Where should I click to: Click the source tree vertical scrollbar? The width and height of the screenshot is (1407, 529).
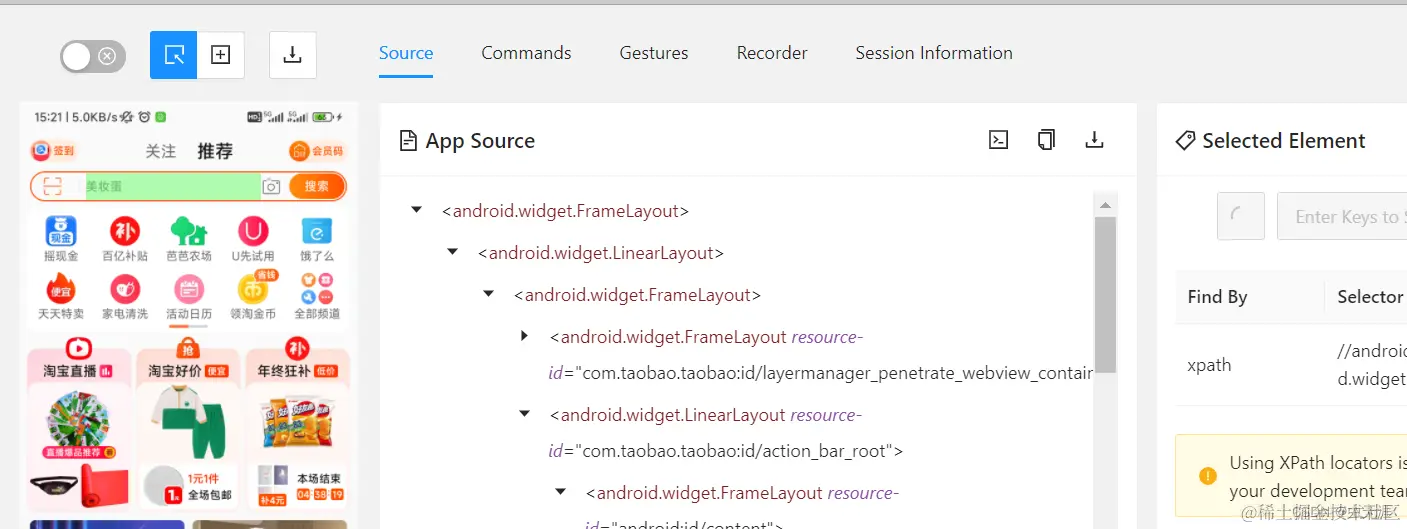pos(1105,295)
